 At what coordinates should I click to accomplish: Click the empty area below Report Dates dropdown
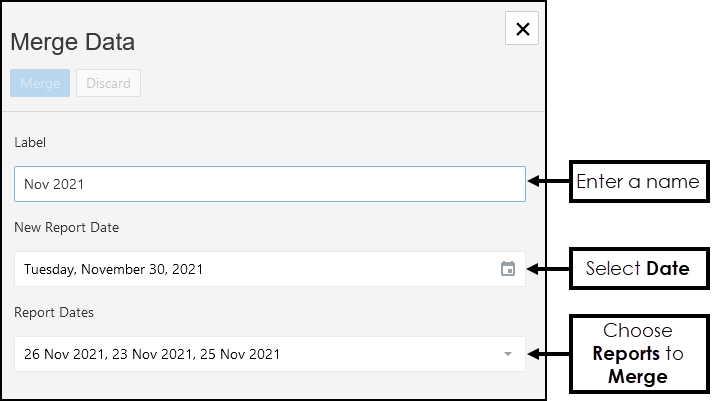272,386
